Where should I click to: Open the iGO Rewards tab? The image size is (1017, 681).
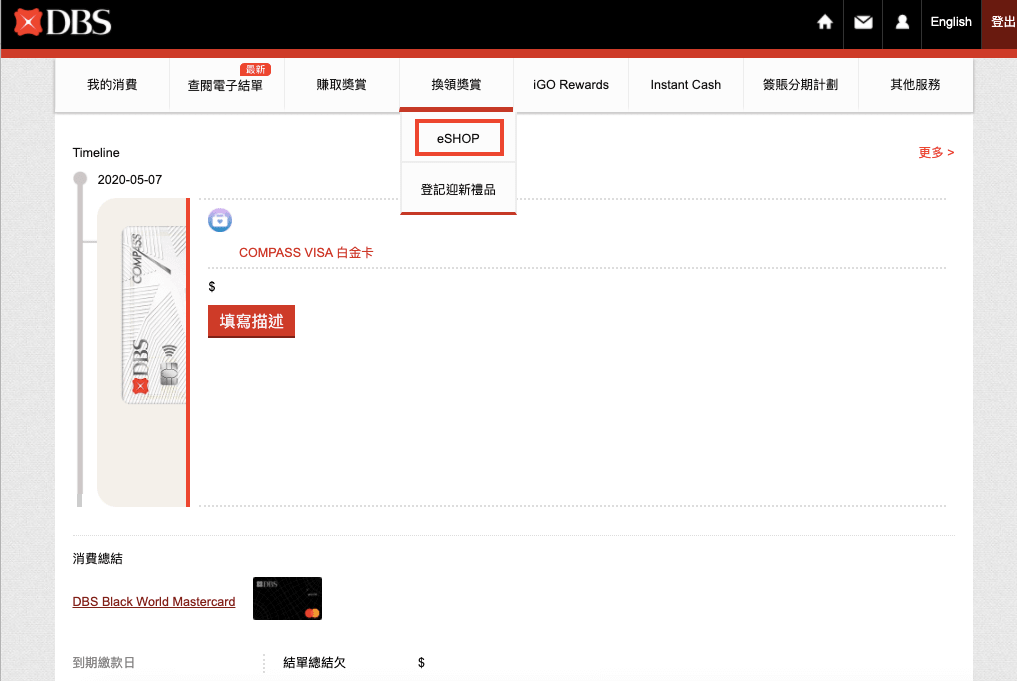tap(571, 85)
